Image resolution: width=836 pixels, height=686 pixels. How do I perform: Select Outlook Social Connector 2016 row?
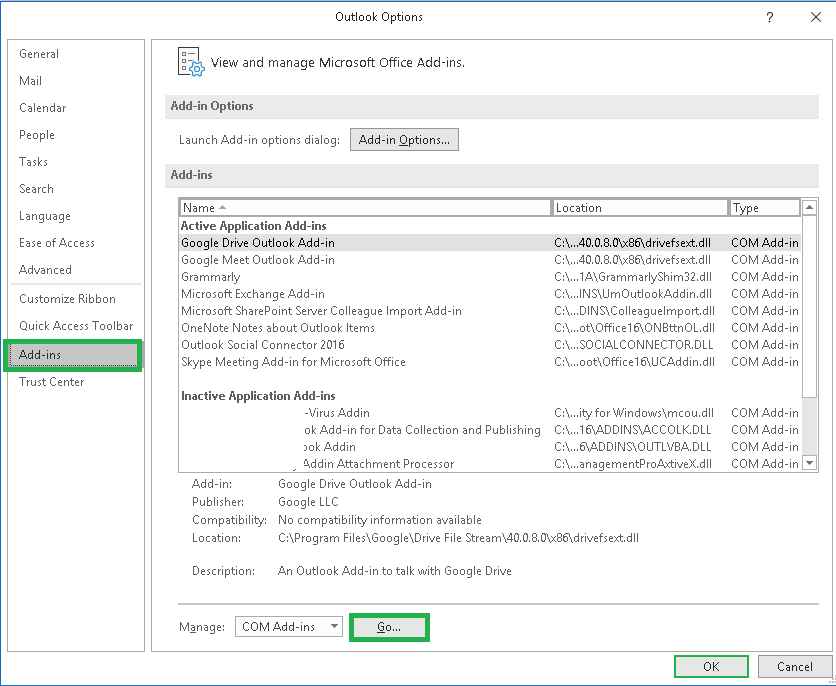(x=489, y=345)
